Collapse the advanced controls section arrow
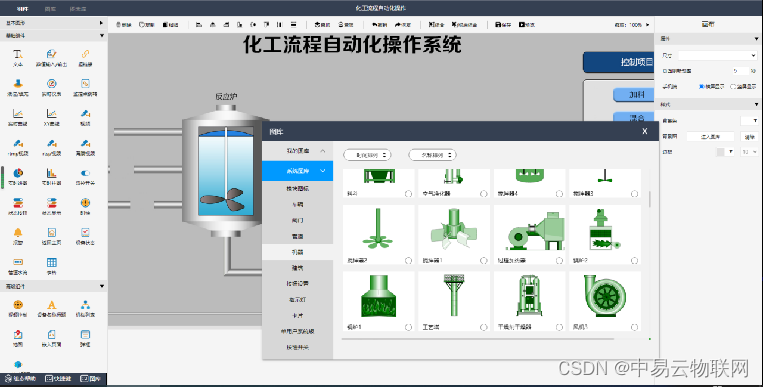Viewport: 763px width, 387px height. click(101, 286)
